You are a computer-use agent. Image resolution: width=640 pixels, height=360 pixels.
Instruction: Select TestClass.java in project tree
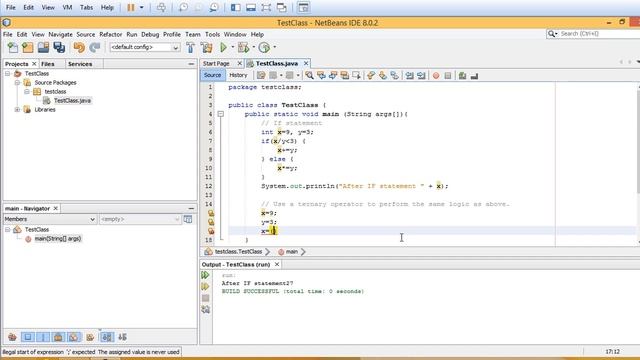72,100
